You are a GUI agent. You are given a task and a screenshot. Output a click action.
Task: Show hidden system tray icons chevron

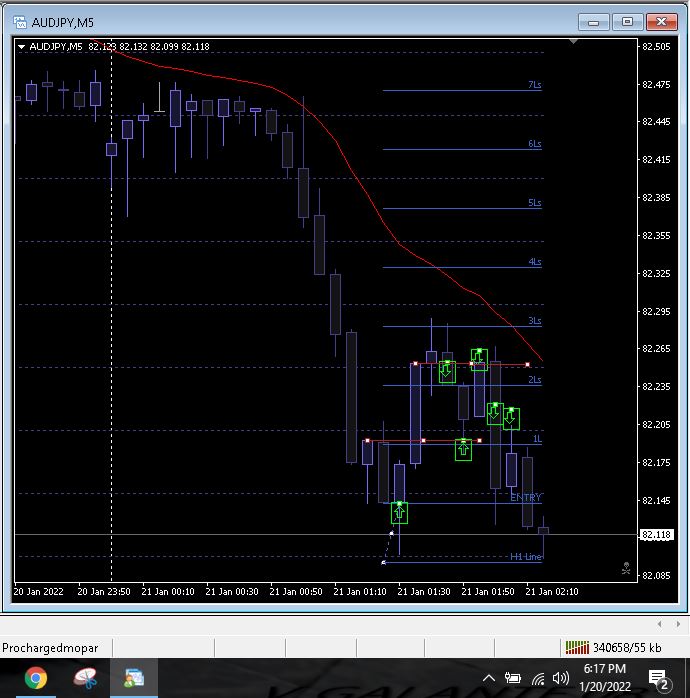[489, 678]
